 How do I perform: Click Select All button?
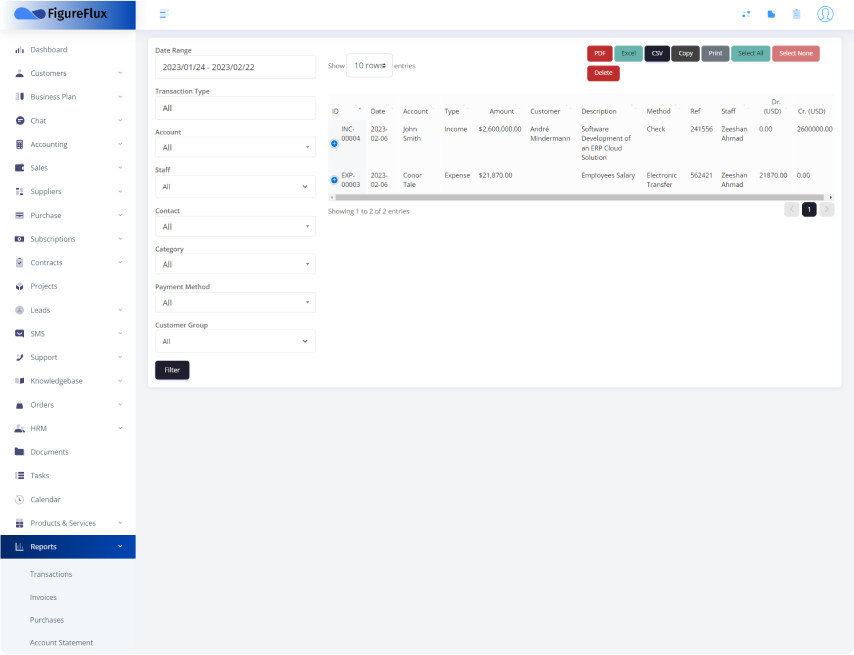coord(750,53)
